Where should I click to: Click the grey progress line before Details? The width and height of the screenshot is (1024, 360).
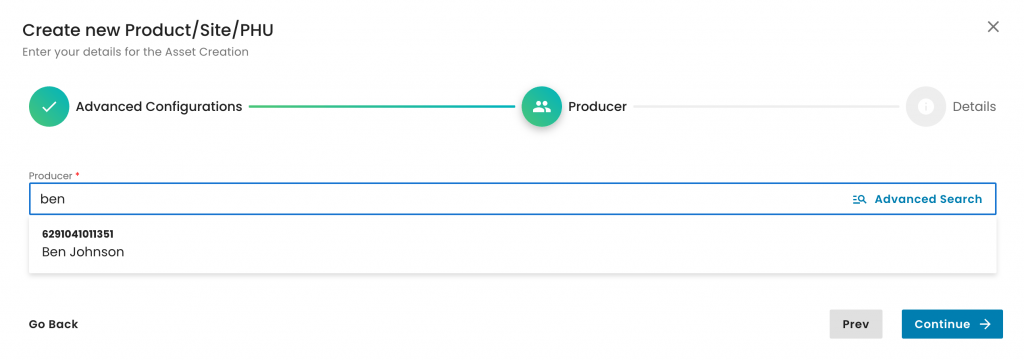click(x=766, y=106)
